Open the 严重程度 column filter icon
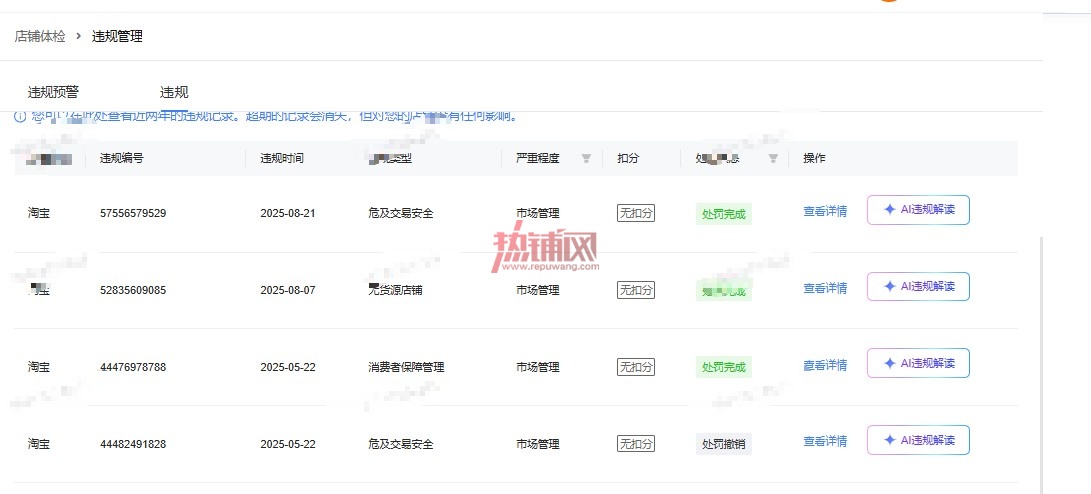 pos(586,159)
